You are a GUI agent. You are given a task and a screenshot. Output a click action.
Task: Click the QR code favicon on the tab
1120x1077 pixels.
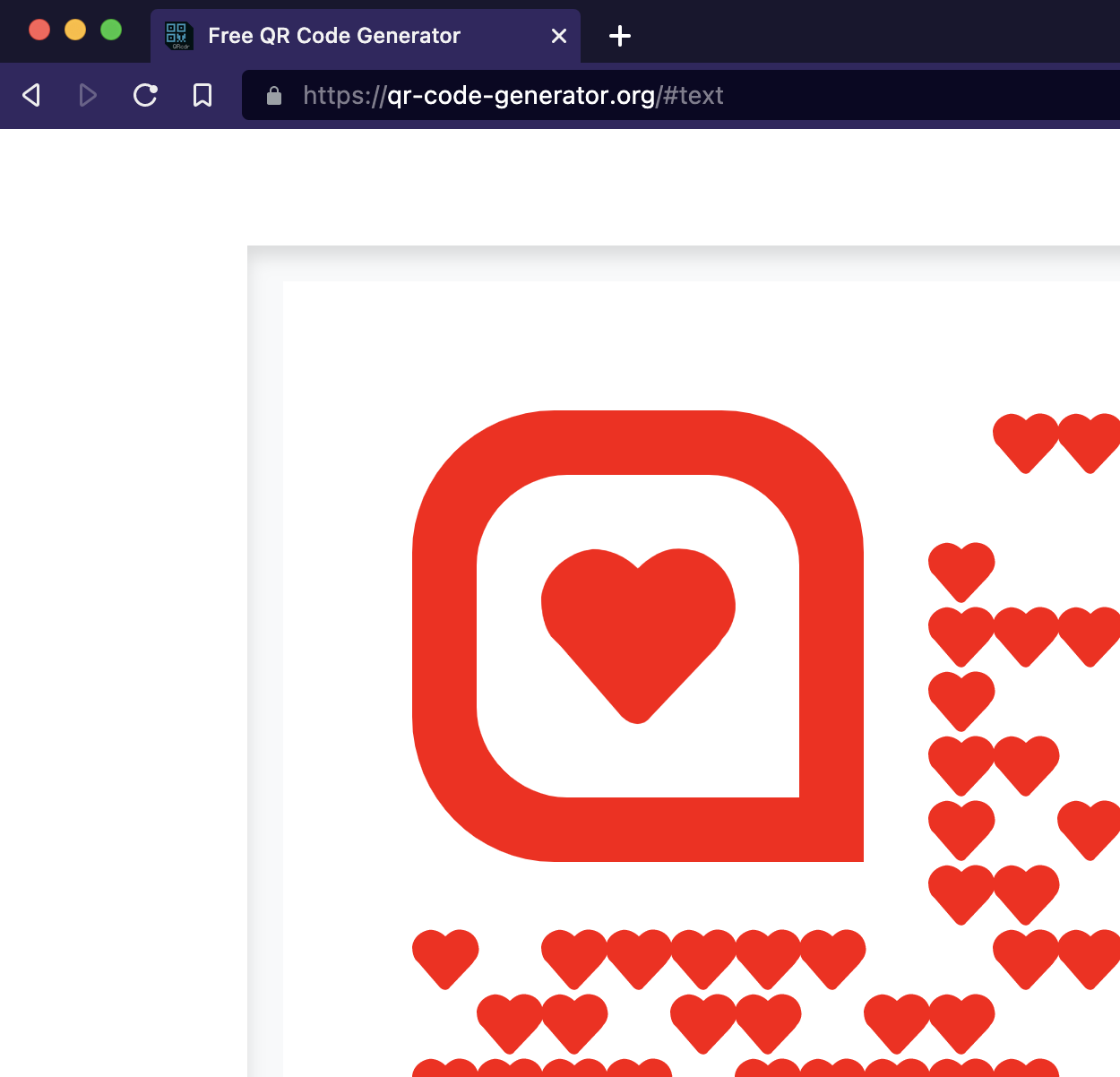pos(177,36)
